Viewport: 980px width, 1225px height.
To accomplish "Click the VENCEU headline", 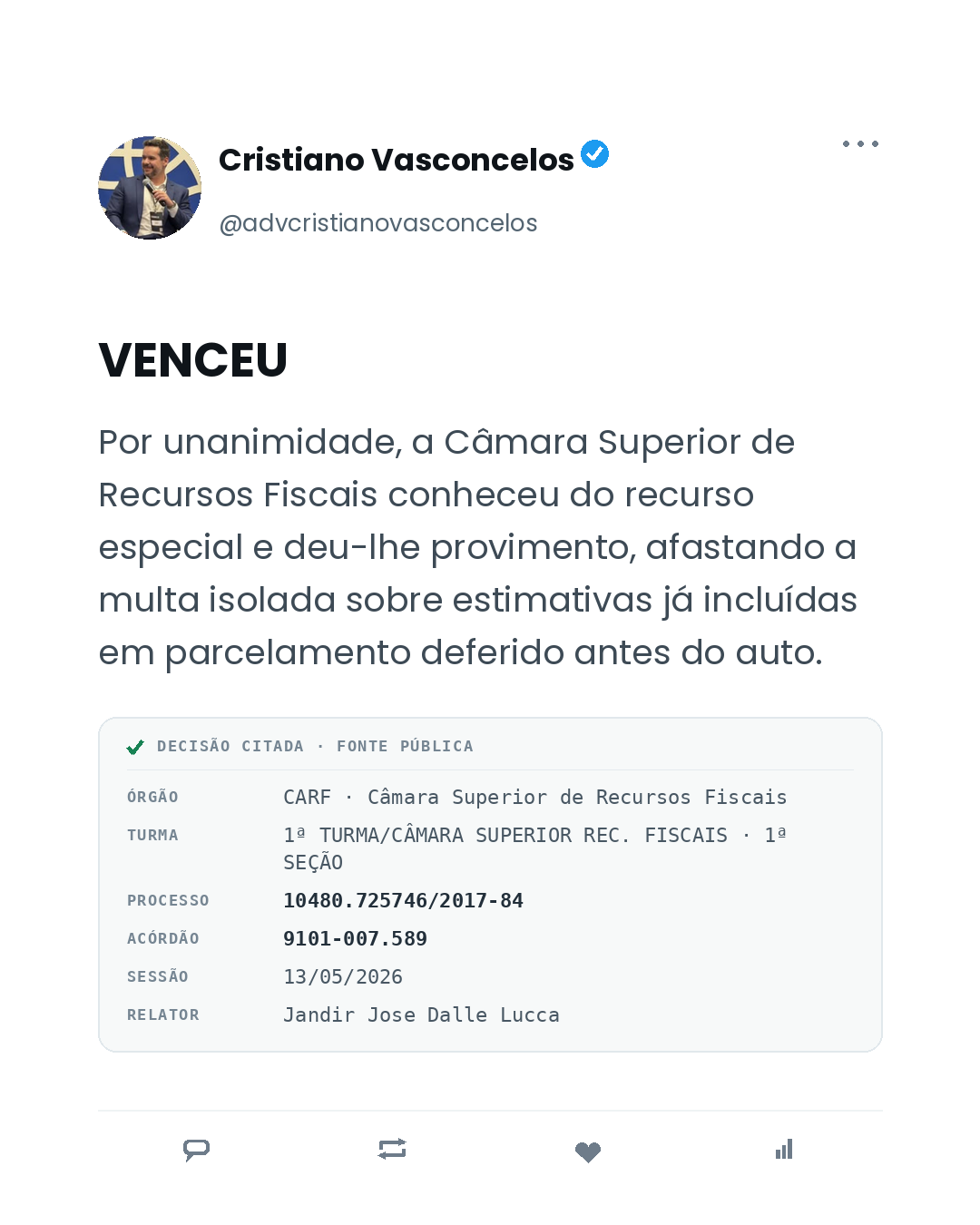I will click(193, 360).
